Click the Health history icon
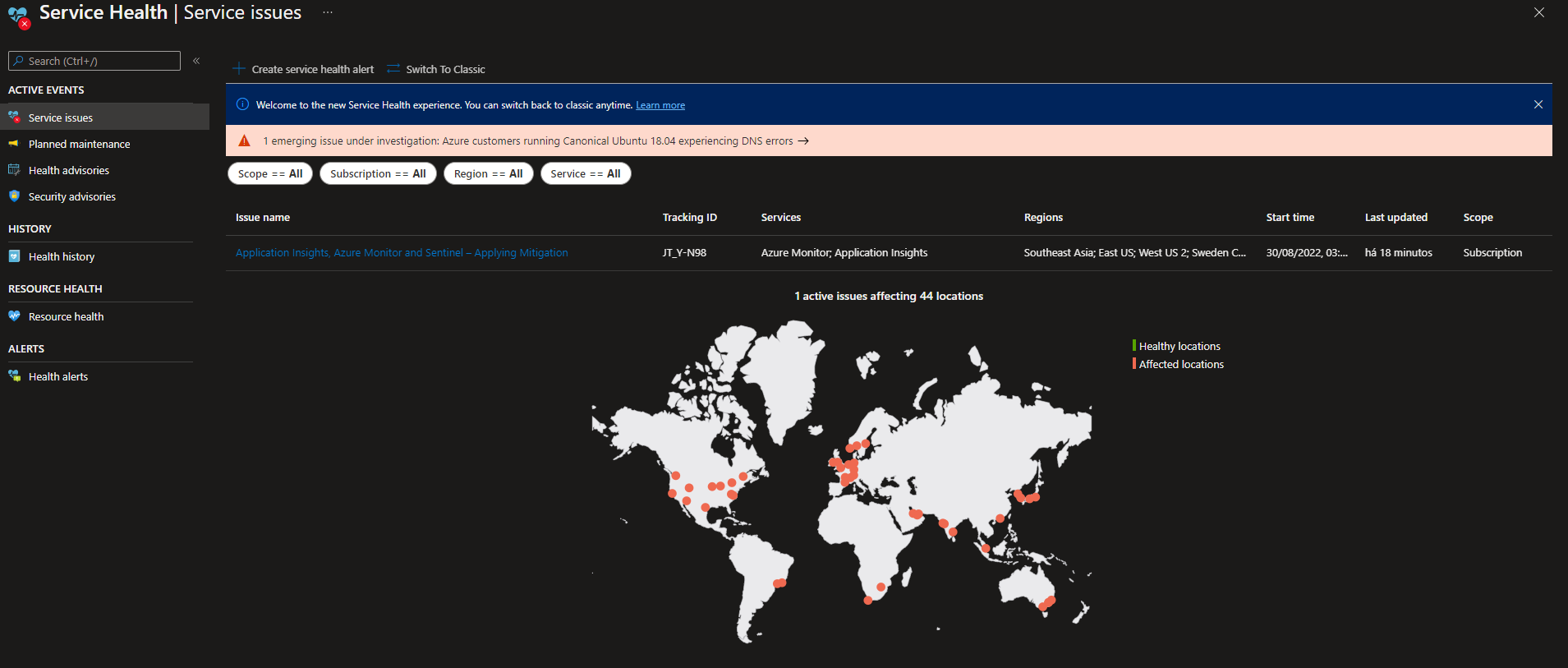Screen dimensions: 1568x668 (14, 256)
